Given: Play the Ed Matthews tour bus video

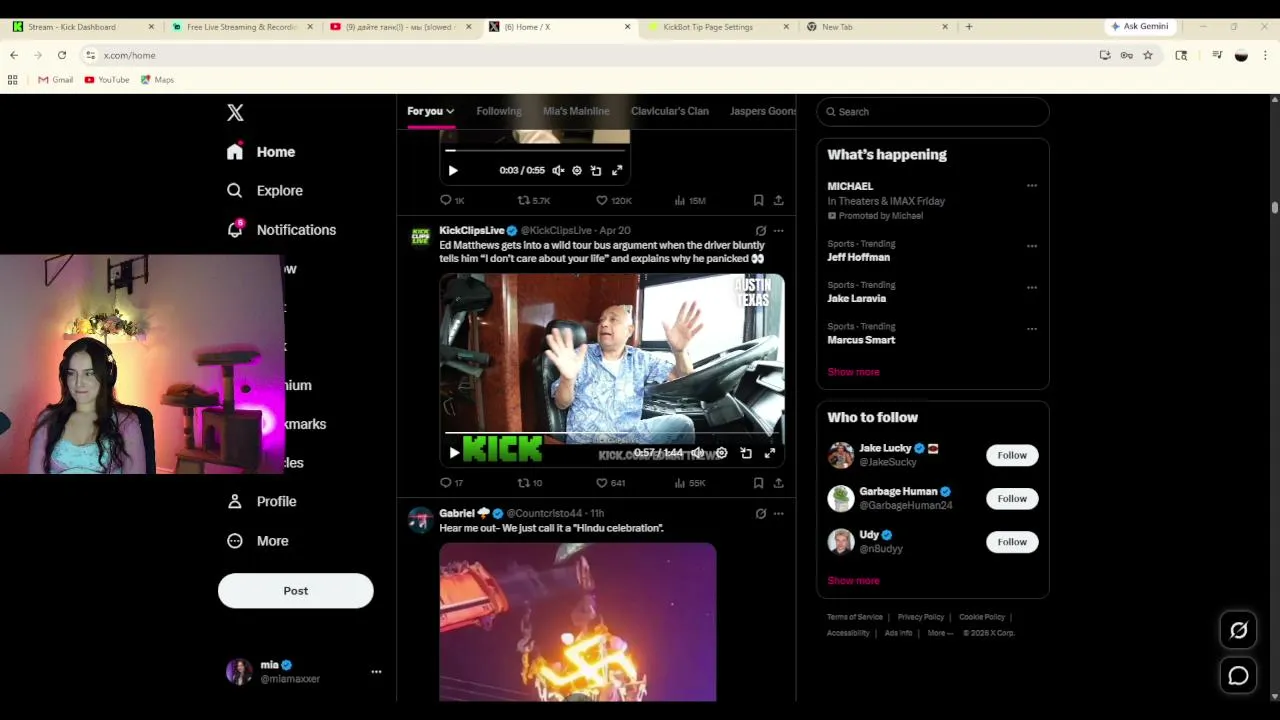Looking at the screenshot, I should click(454, 453).
